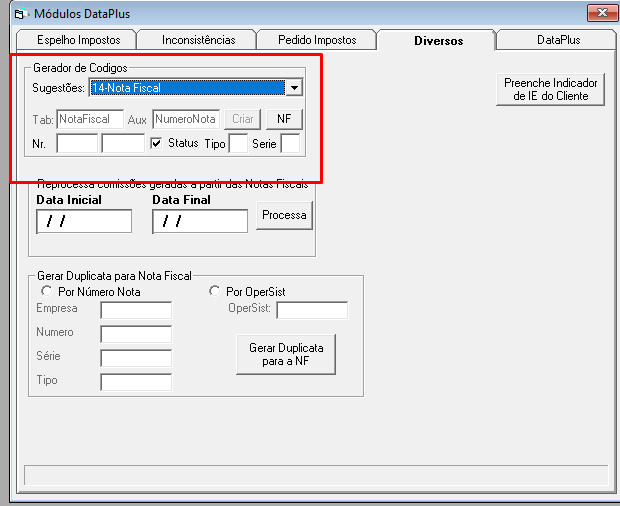The width and height of the screenshot is (620, 506).
Task: Click Preenche Indicador de IE do Cliente button
Action: [550, 89]
